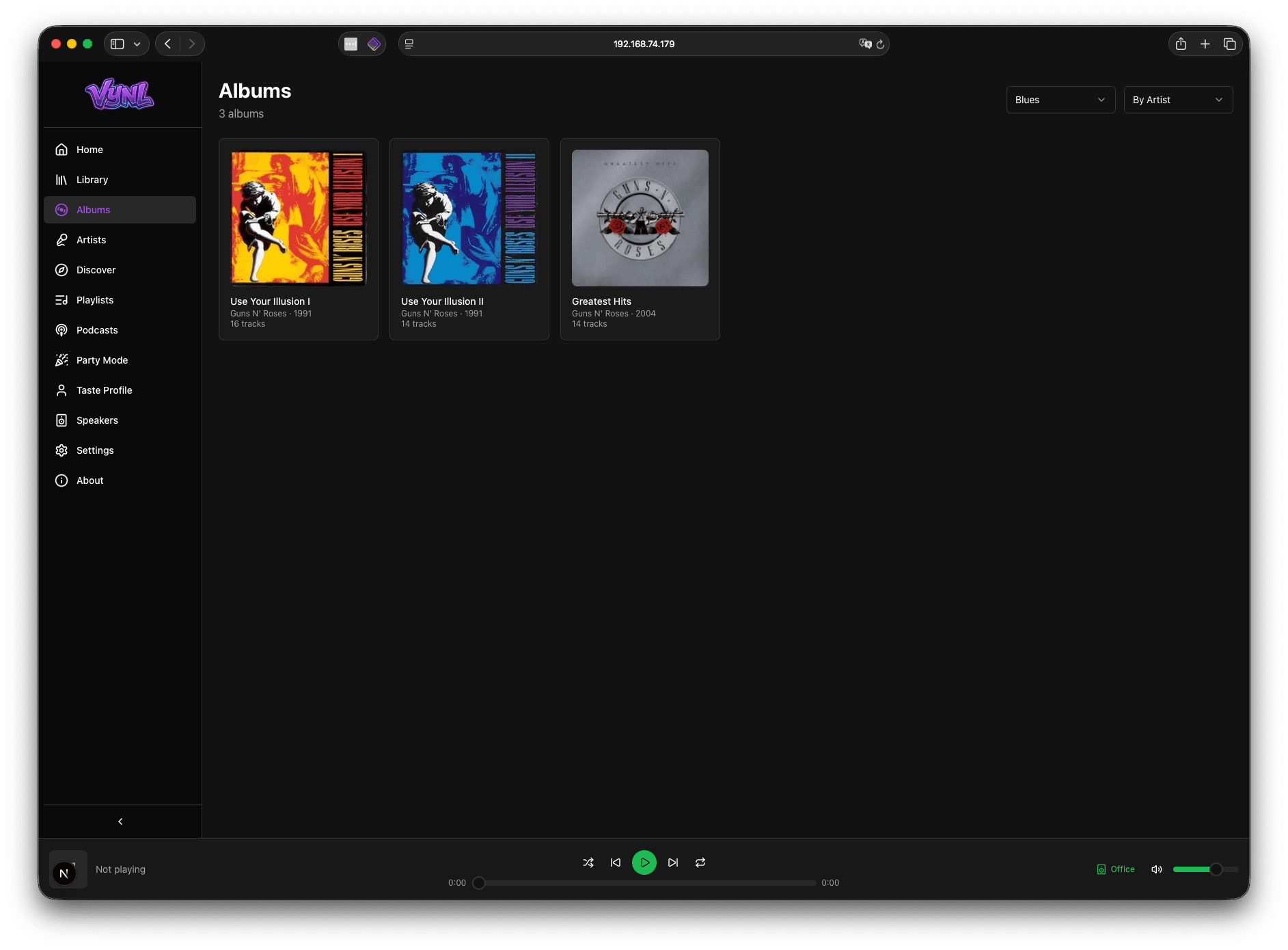This screenshot has width=1288, height=950.
Task: Click the green play button
Action: point(644,863)
